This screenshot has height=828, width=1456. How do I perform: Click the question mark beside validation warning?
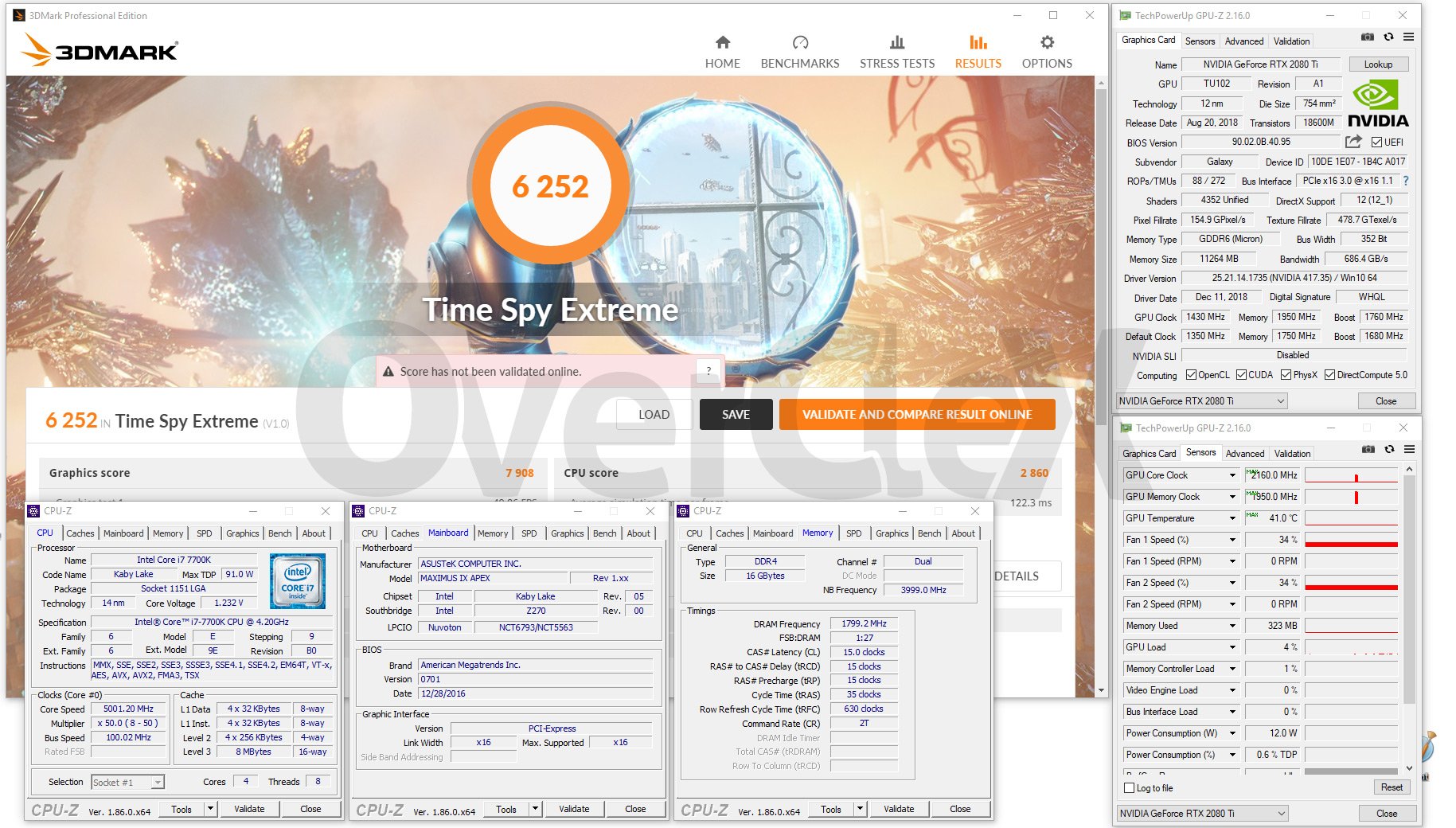pos(708,370)
